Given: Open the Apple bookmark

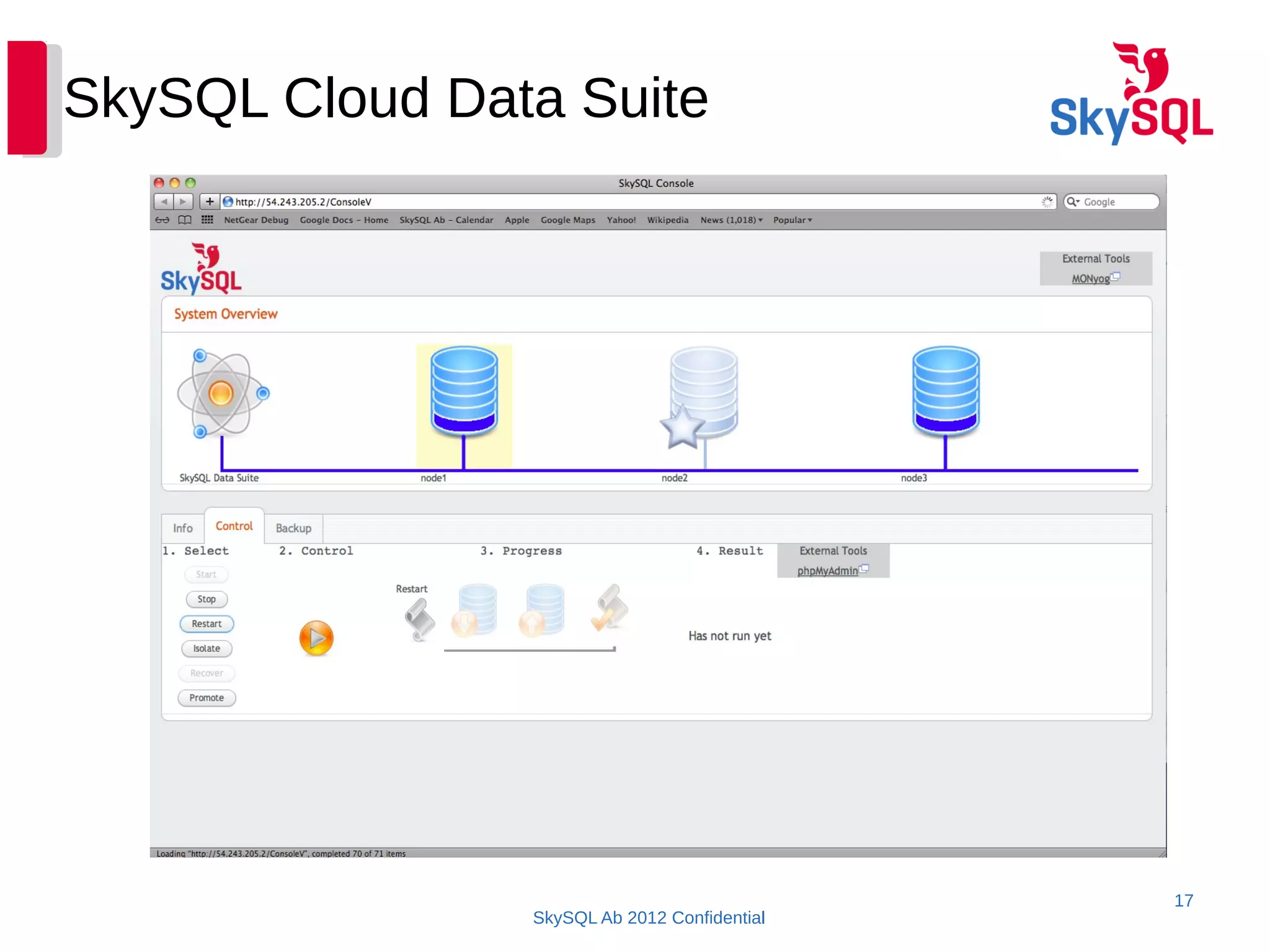Looking at the screenshot, I should click(x=517, y=220).
